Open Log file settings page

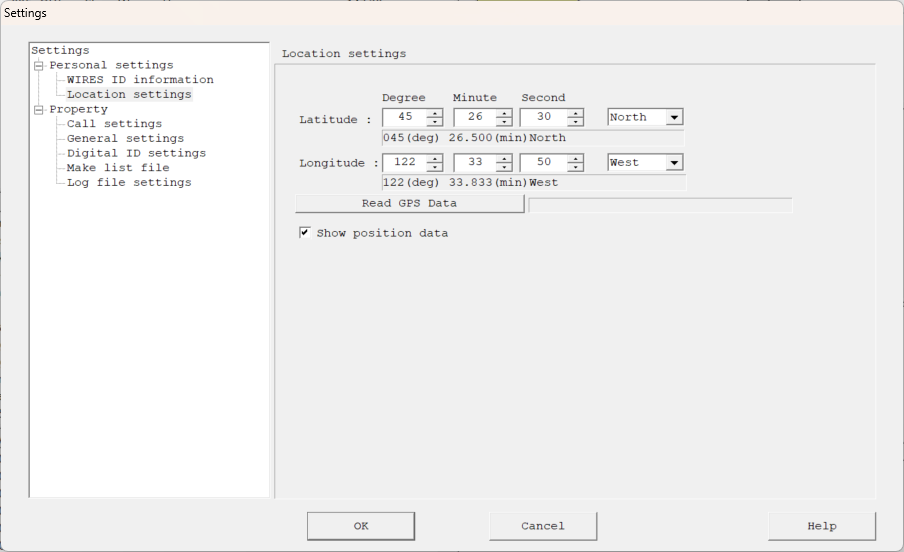[129, 183]
